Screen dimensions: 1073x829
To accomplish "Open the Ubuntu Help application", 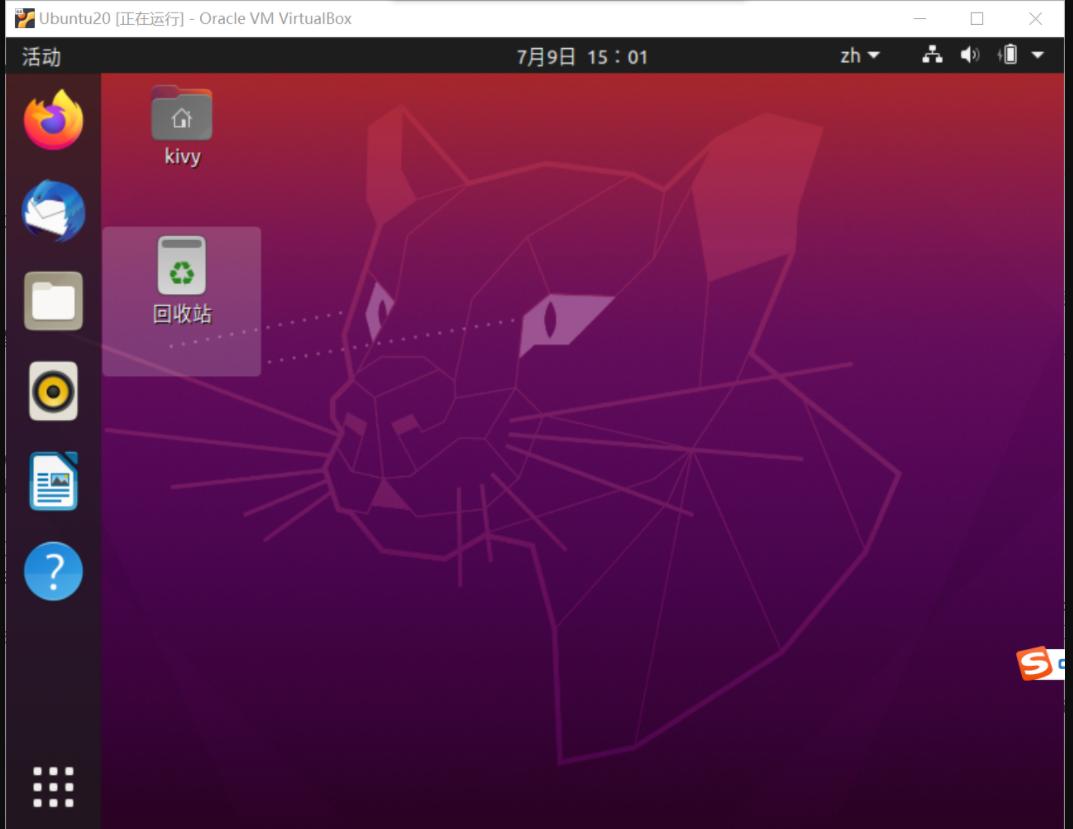I will pyautogui.click(x=52, y=571).
